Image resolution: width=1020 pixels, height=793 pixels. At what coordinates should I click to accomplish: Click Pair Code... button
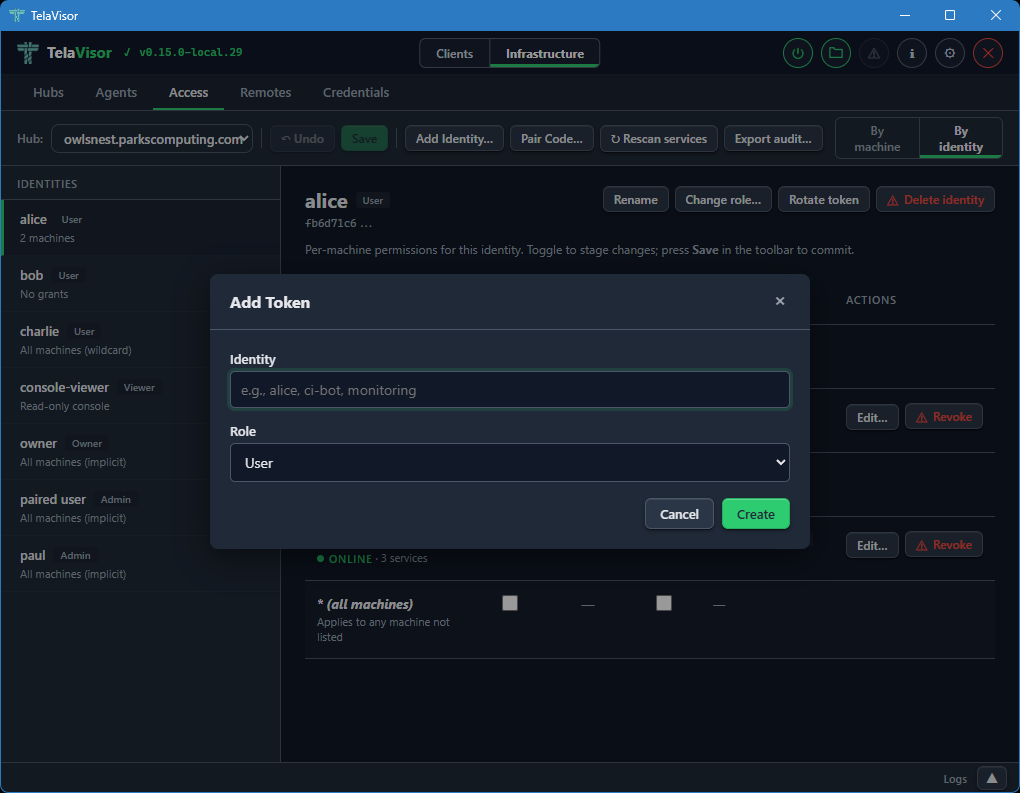552,139
